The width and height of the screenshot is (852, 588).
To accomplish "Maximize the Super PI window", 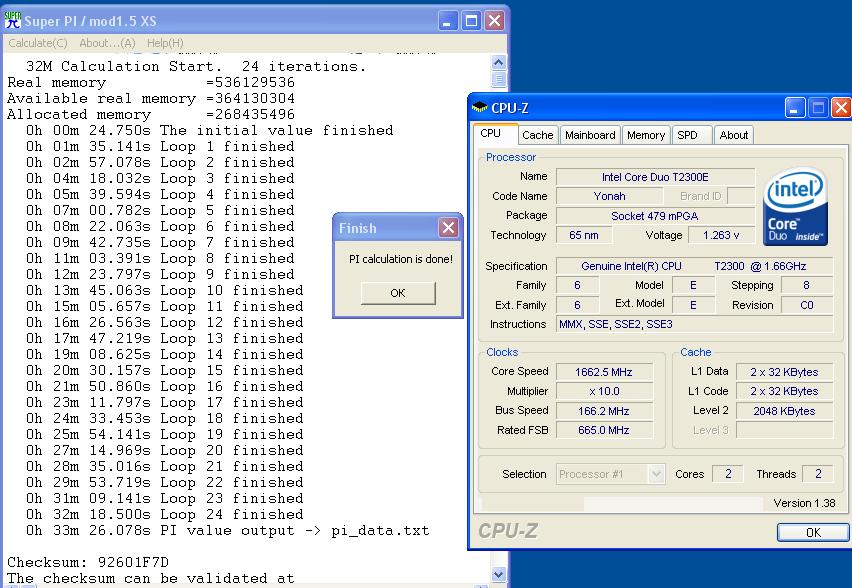I will click(471, 21).
